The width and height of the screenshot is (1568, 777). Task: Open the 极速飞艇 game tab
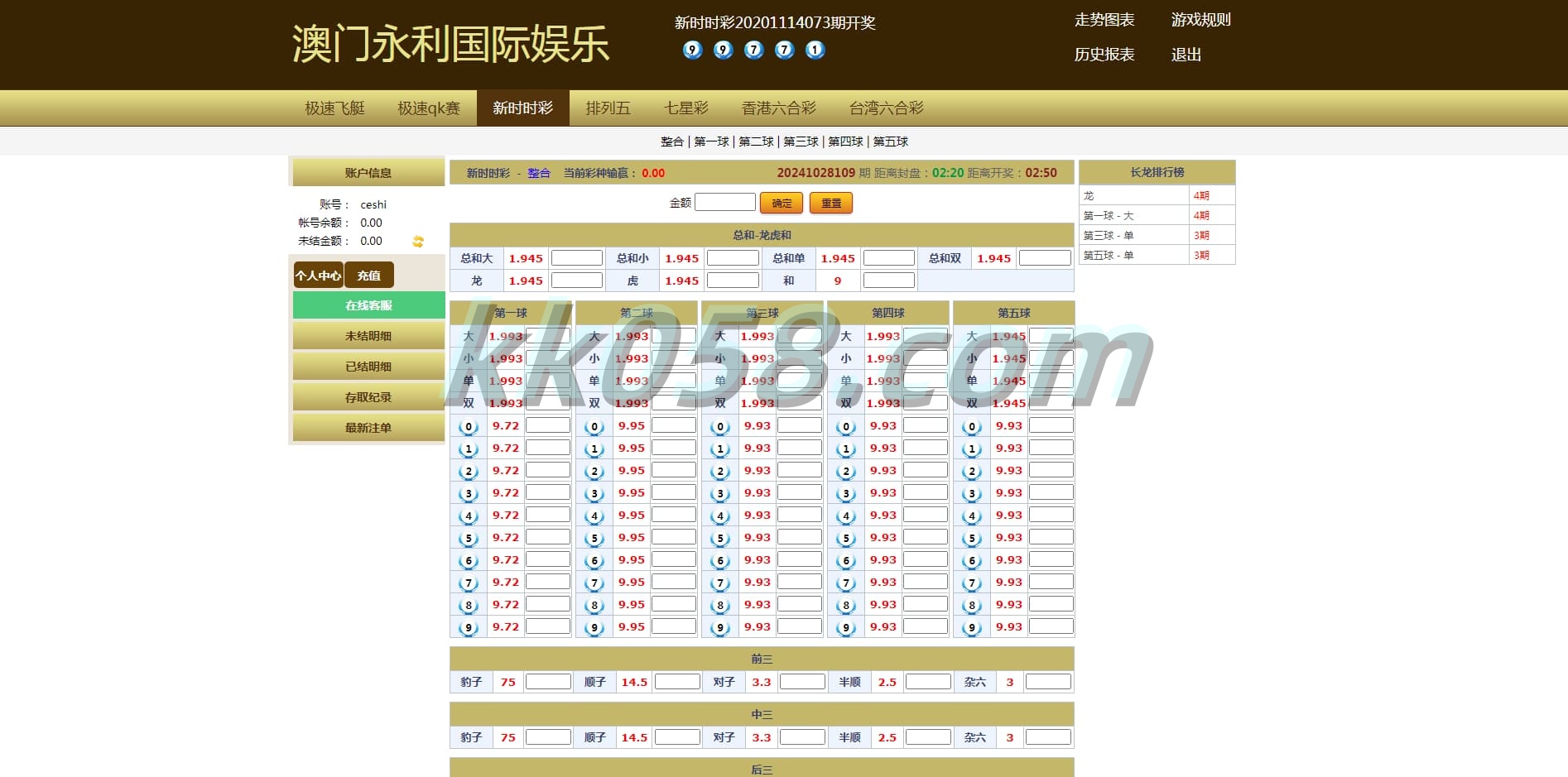coord(334,108)
